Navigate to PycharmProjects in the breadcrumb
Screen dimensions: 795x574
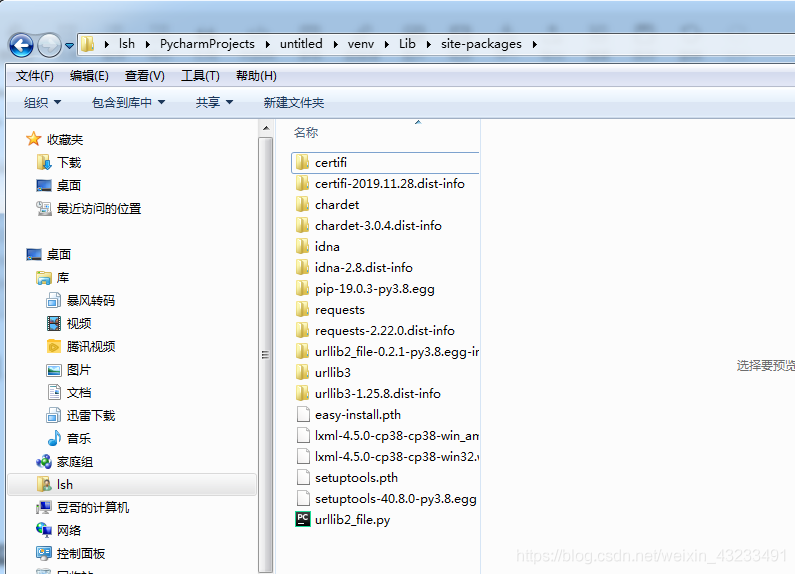pyautogui.click(x=207, y=44)
